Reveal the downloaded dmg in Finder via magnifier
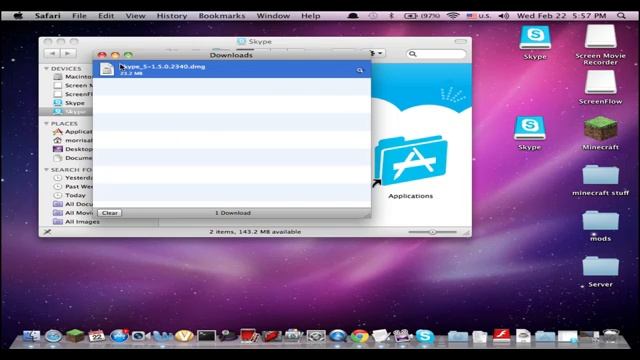This screenshot has height=360, width=640. tap(360, 70)
